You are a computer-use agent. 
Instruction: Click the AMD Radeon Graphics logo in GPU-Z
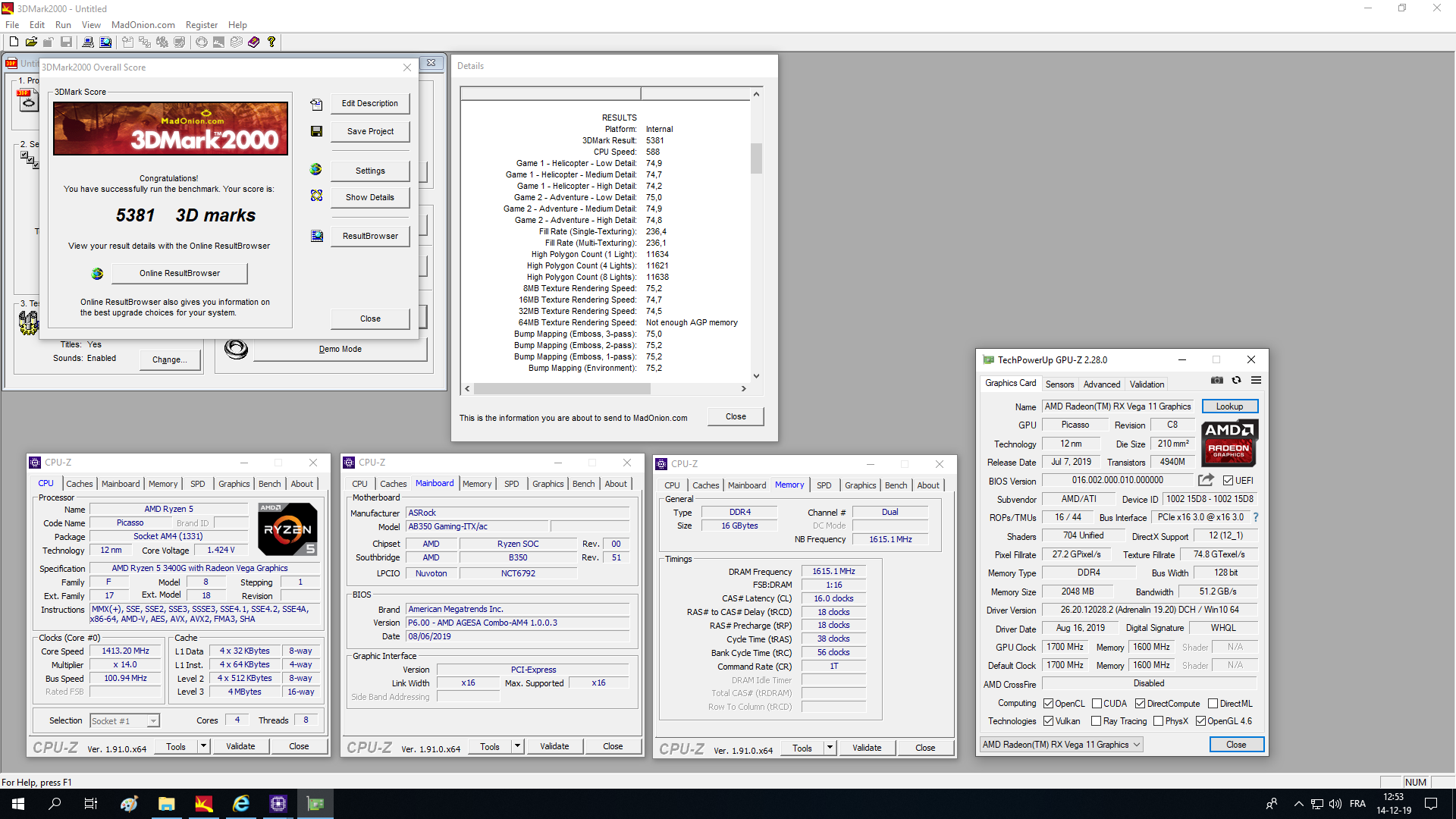pos(1228,444)
